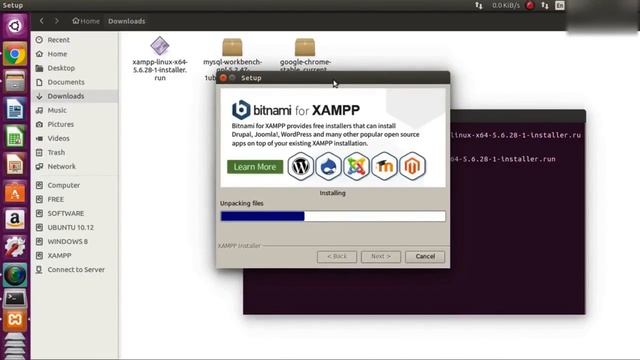Click the Joomla icon in the installer
The image size is (640, 360).
[x=356, y=167]
